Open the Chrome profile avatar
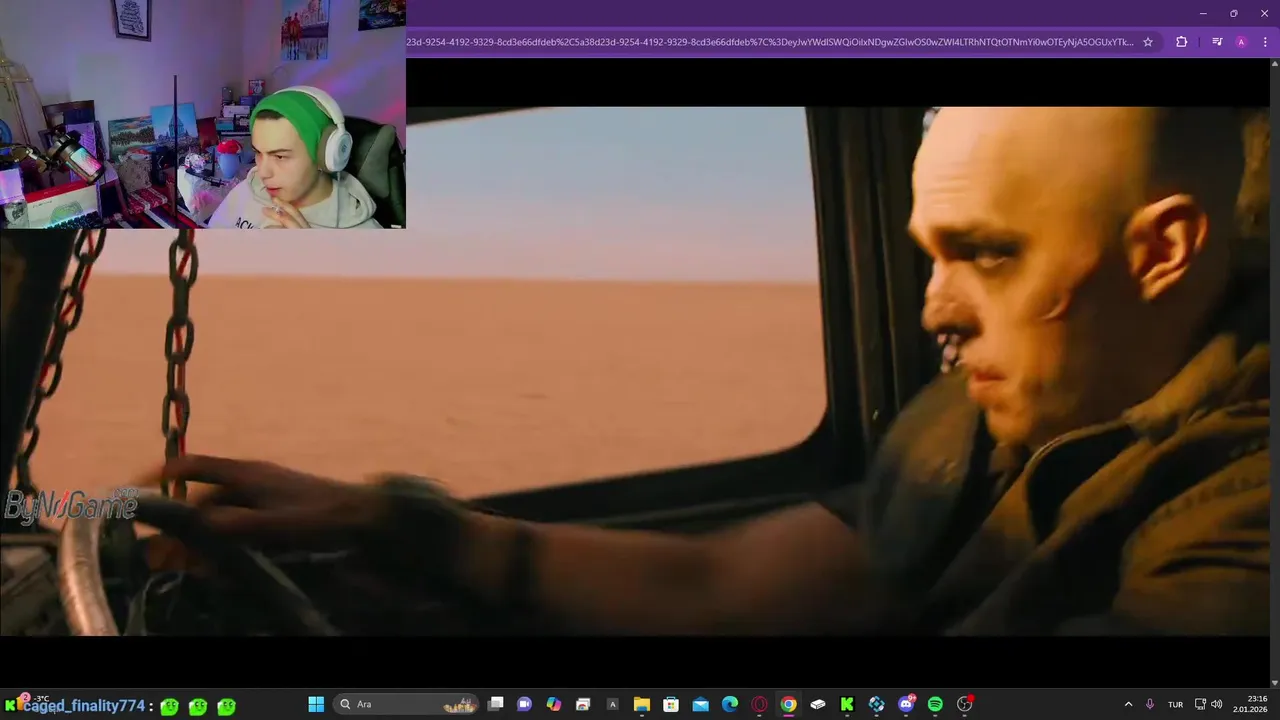 [x=1241, y=42]
